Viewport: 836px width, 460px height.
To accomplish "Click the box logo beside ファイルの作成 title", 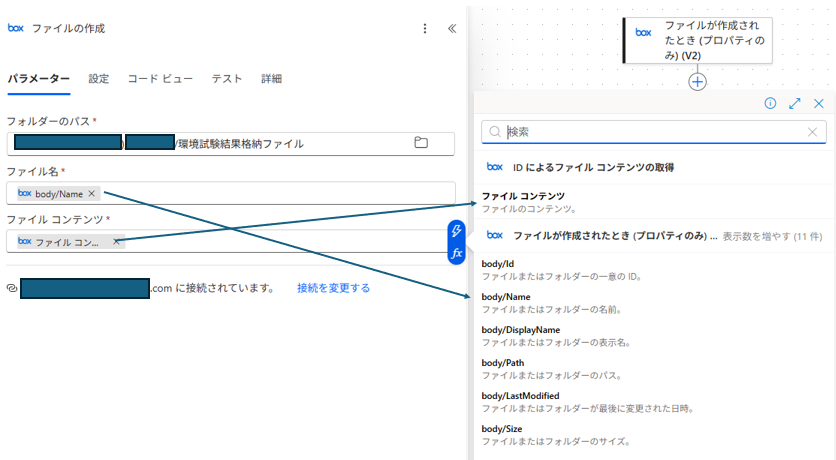I will pyautogui.click(x=16, y=28).
